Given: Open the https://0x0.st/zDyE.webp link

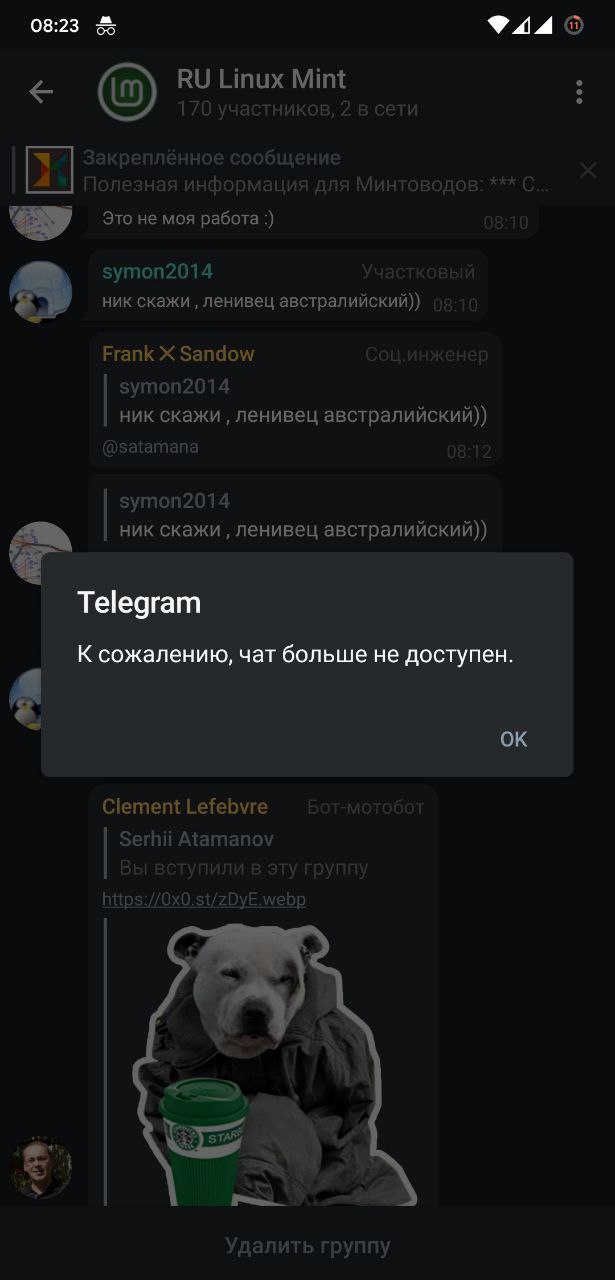Looking at the screenshot, I should [204, 899].
